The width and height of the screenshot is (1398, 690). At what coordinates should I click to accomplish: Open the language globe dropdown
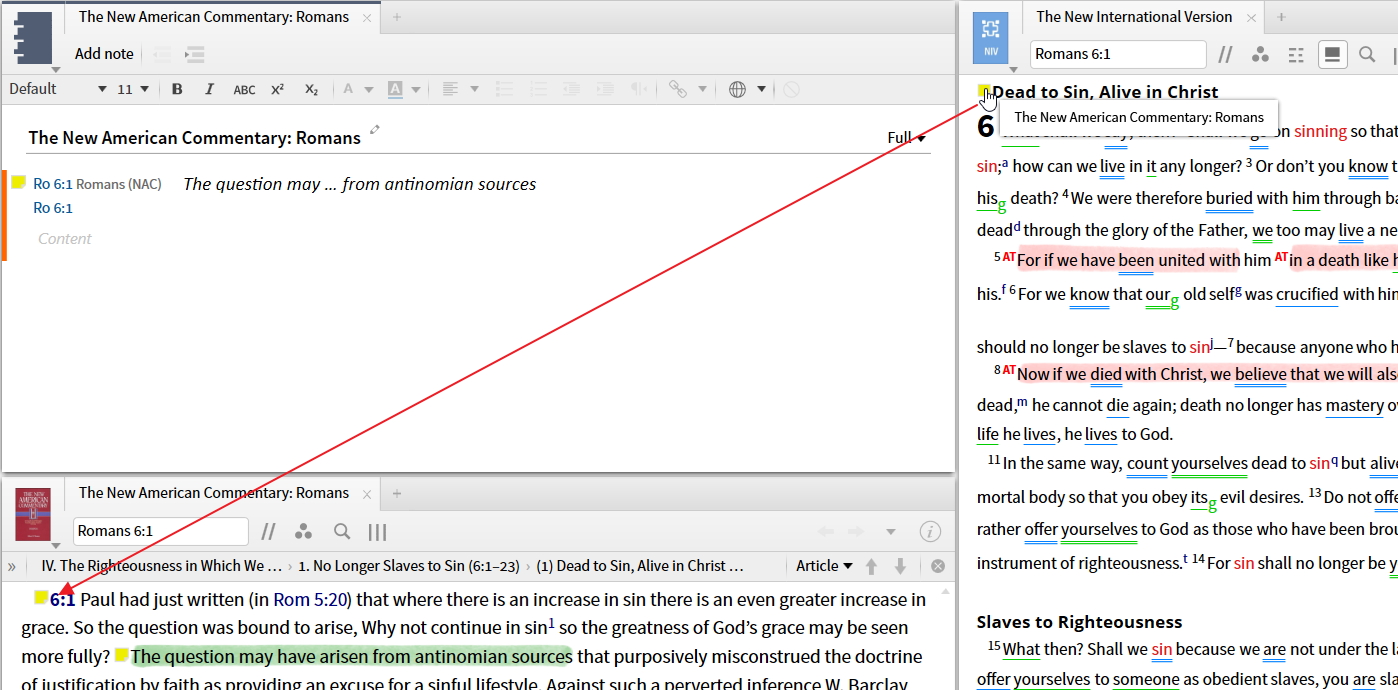pyautogui.click(x=746, y=89)
